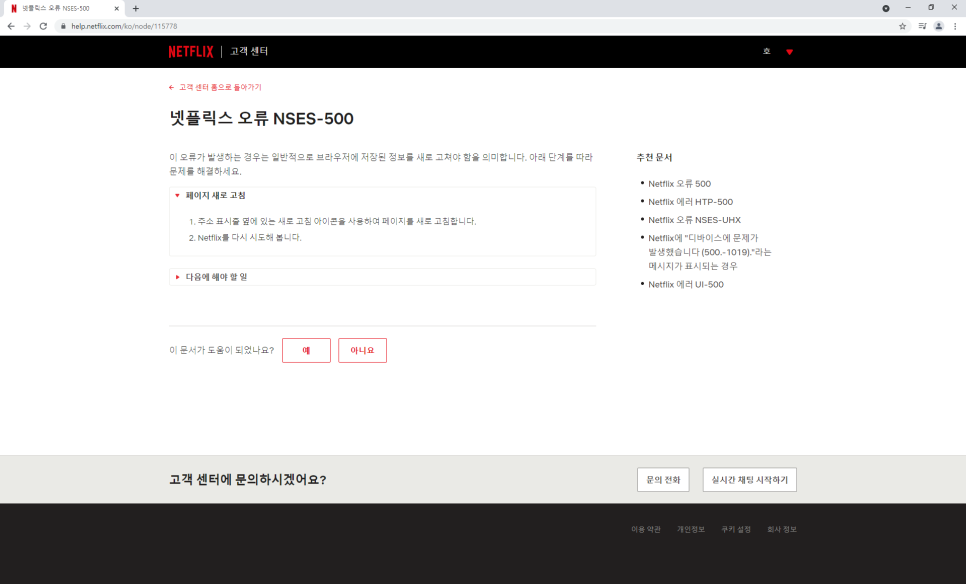Image resolution: width=966 pixels, height=584 pixels.
Task: Open the 쿠키 설정 footer link
Action: (x=736, y=530)
